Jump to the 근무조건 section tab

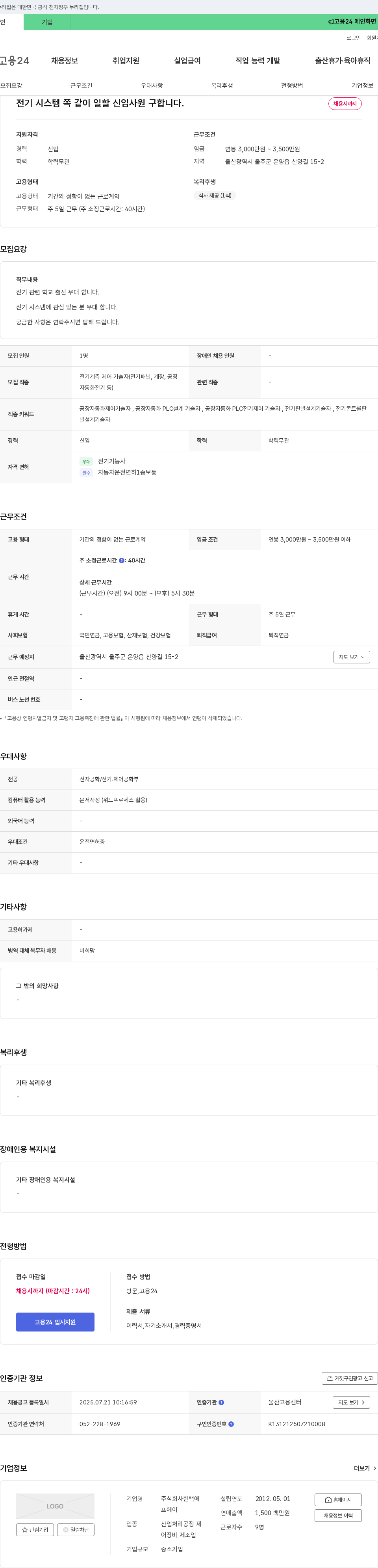click(82, 86)
